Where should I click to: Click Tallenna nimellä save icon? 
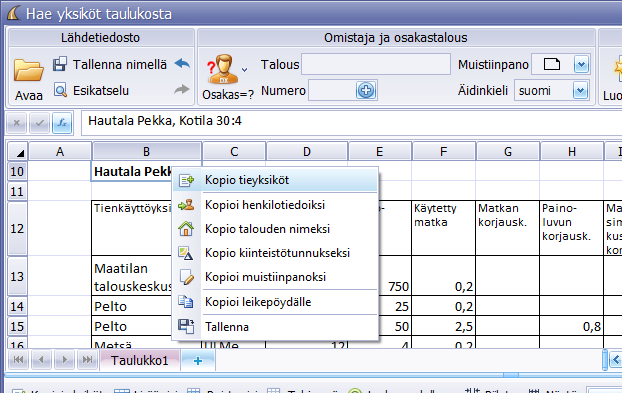[60, 64]
